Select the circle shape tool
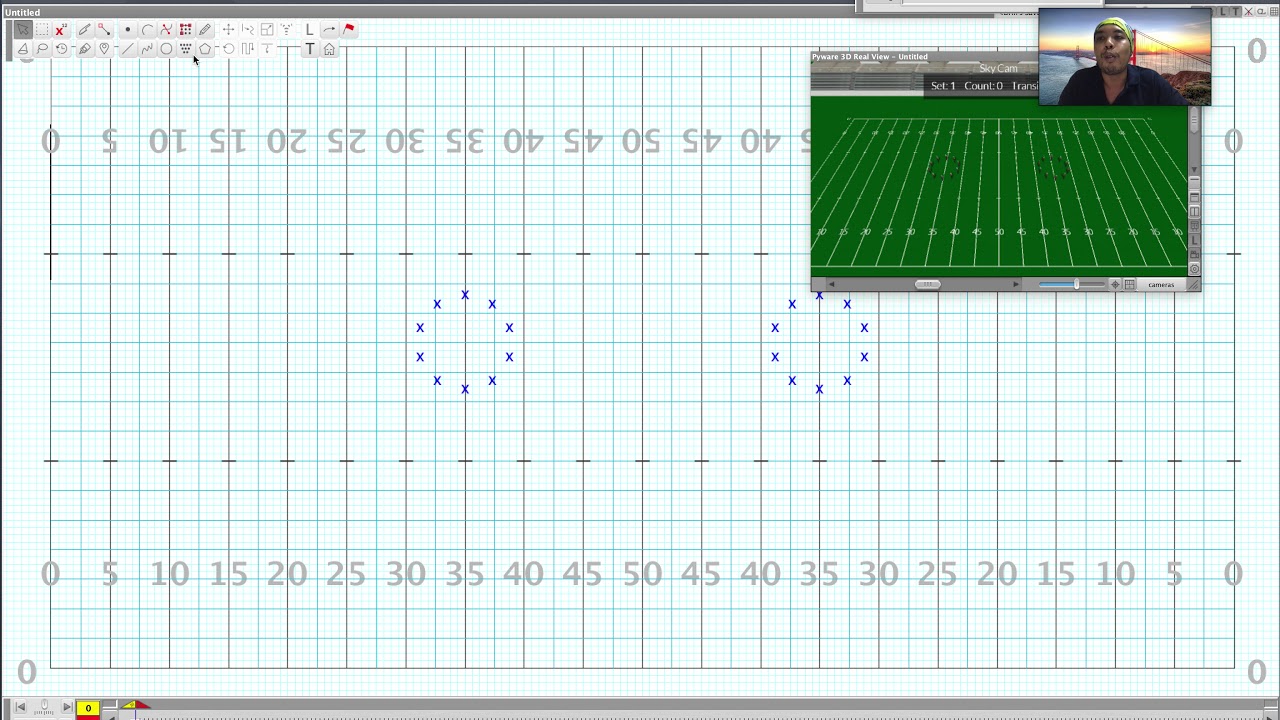1280x720 pixels. coord(166,48)
